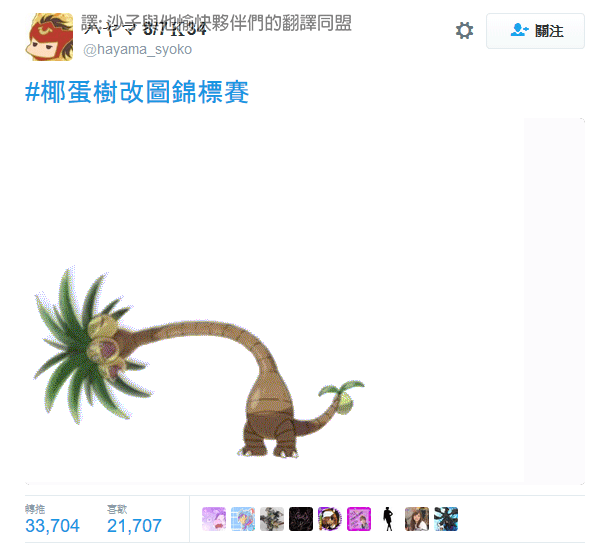Open the red-haired profile avatar
Viewport: 605px width, 559px height.
pos(49,37)
